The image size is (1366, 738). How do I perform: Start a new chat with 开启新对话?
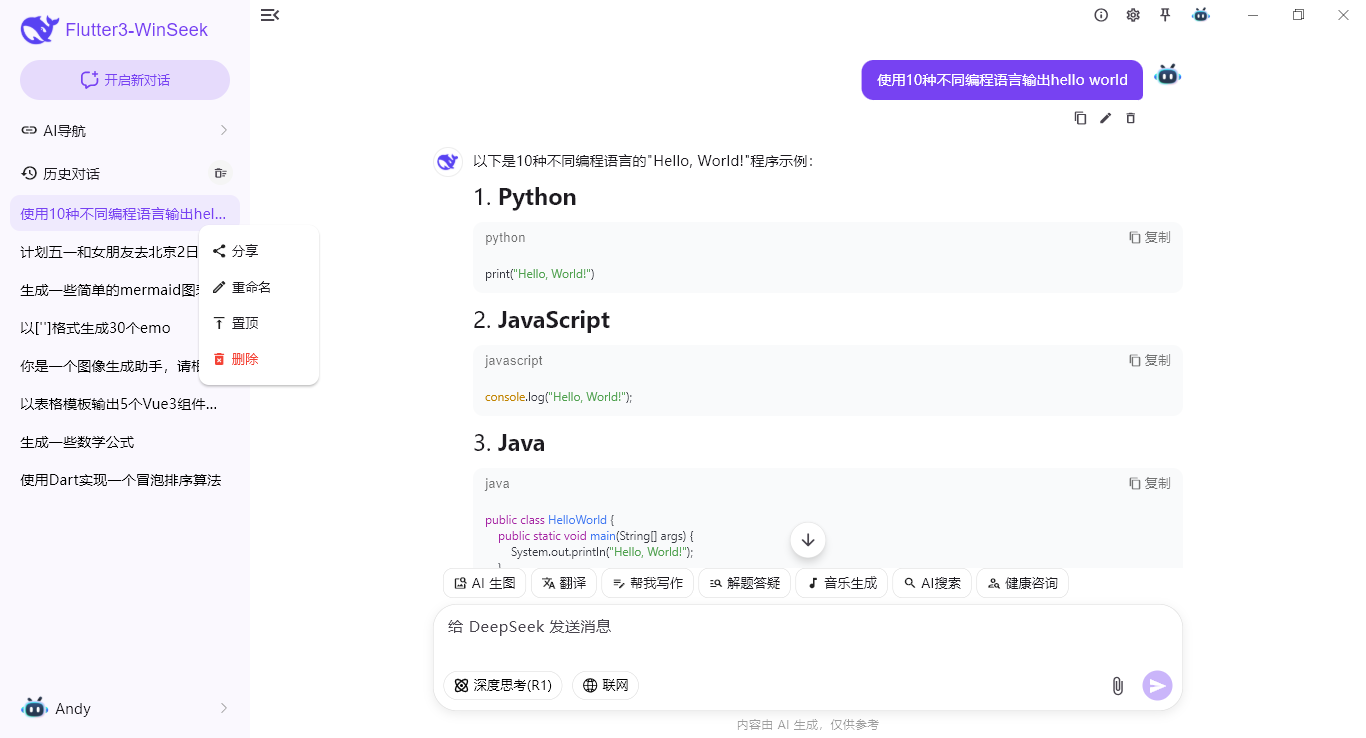124,79
